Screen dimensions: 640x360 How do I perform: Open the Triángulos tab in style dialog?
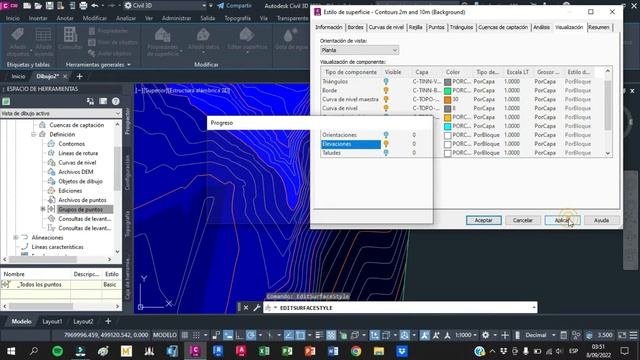coord(461,27)
